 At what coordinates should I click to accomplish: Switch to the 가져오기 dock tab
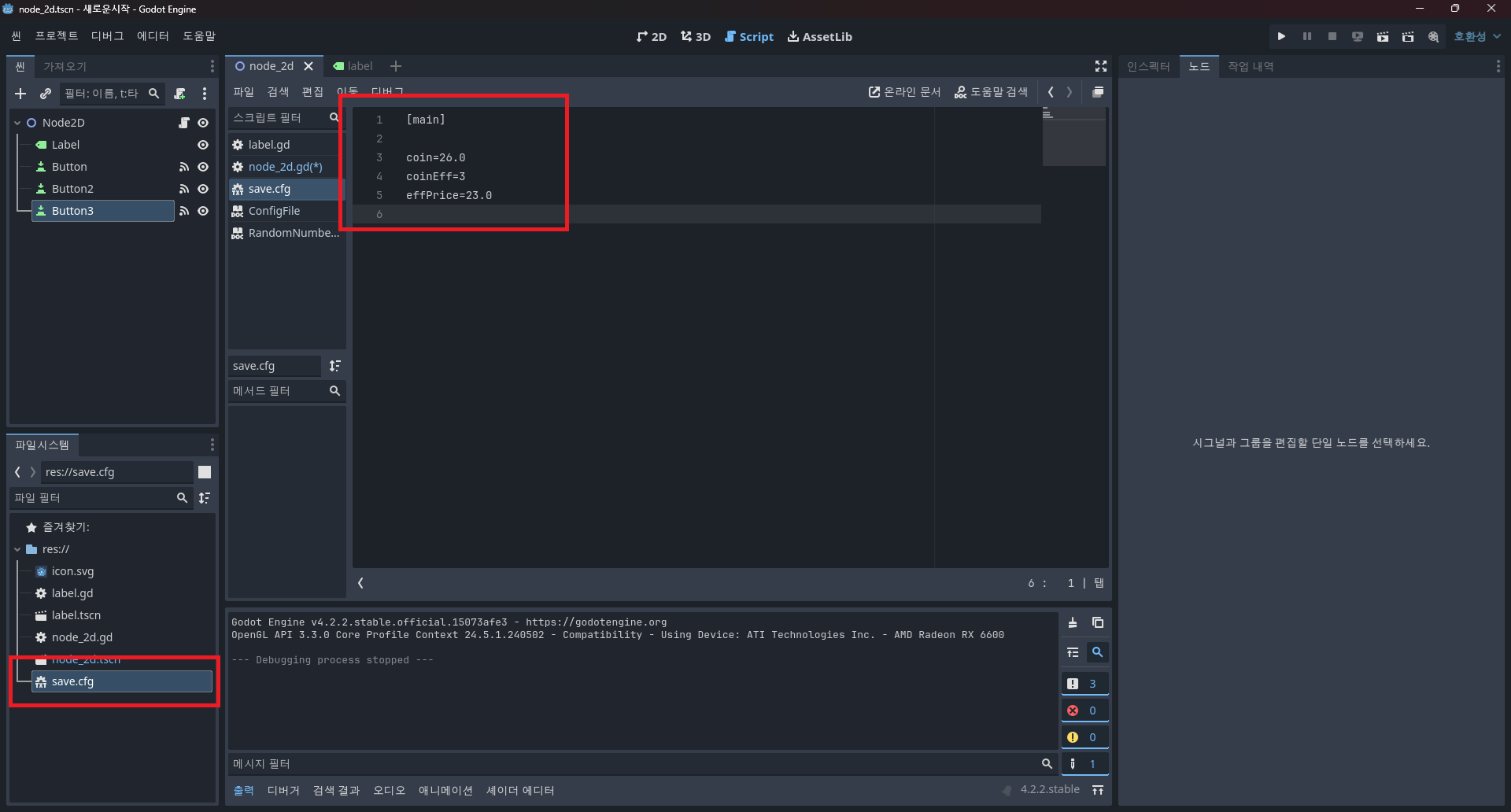(x=65, y=67)
